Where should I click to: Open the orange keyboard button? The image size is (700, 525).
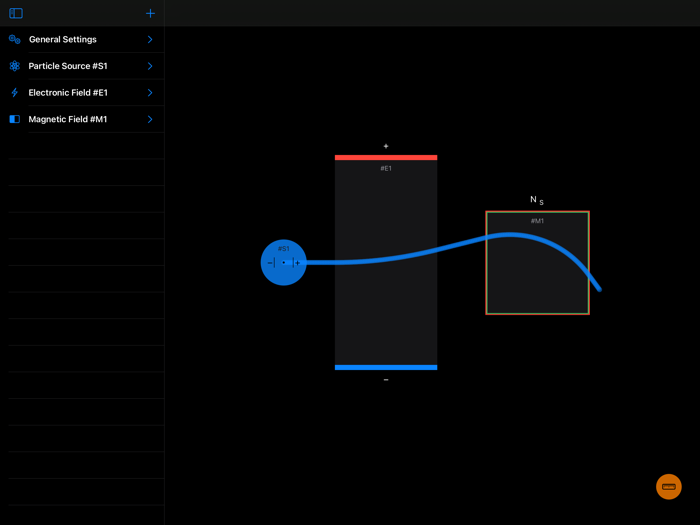669,487
